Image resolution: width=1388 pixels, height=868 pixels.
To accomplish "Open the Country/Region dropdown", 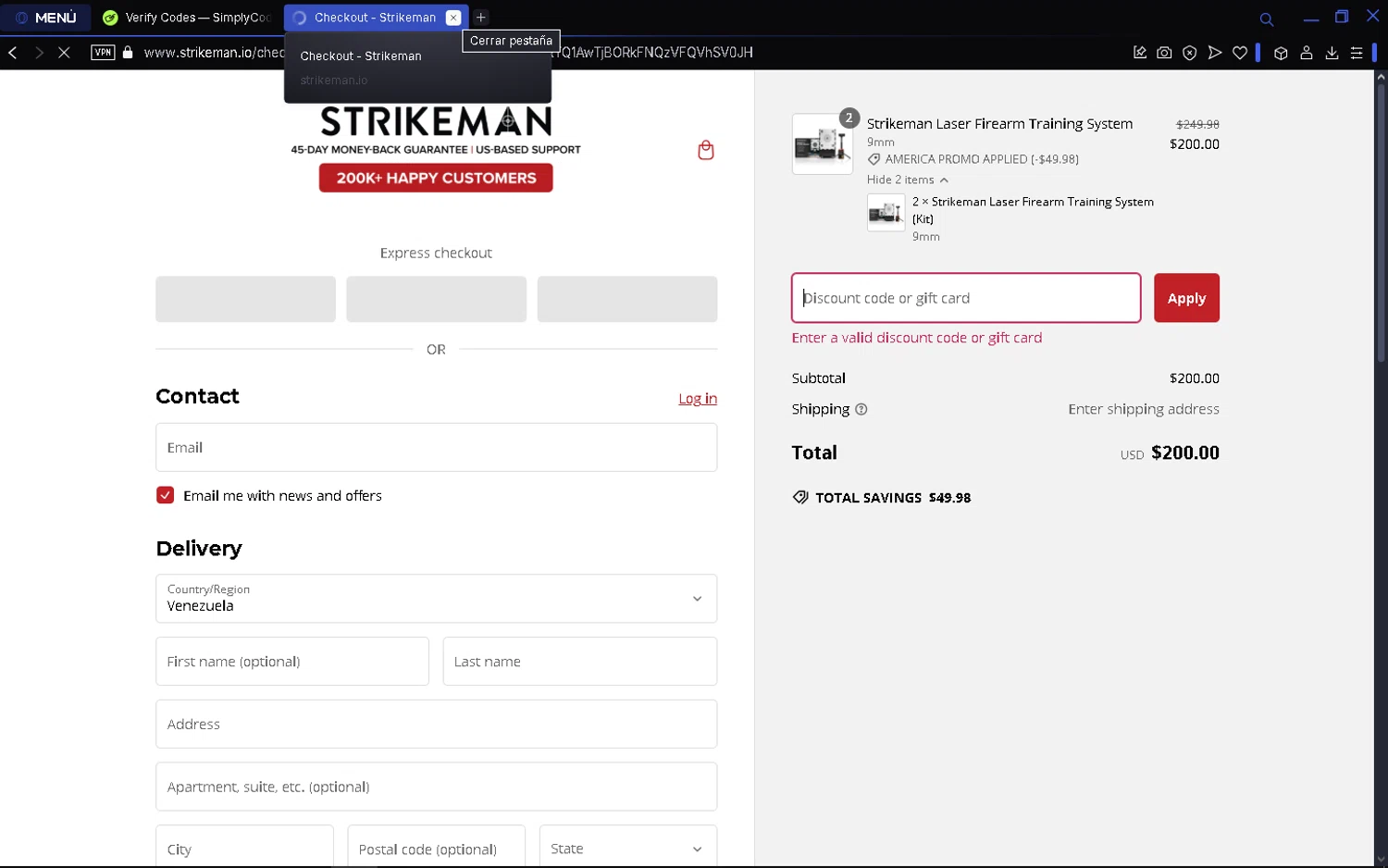I will click(436, 599).
